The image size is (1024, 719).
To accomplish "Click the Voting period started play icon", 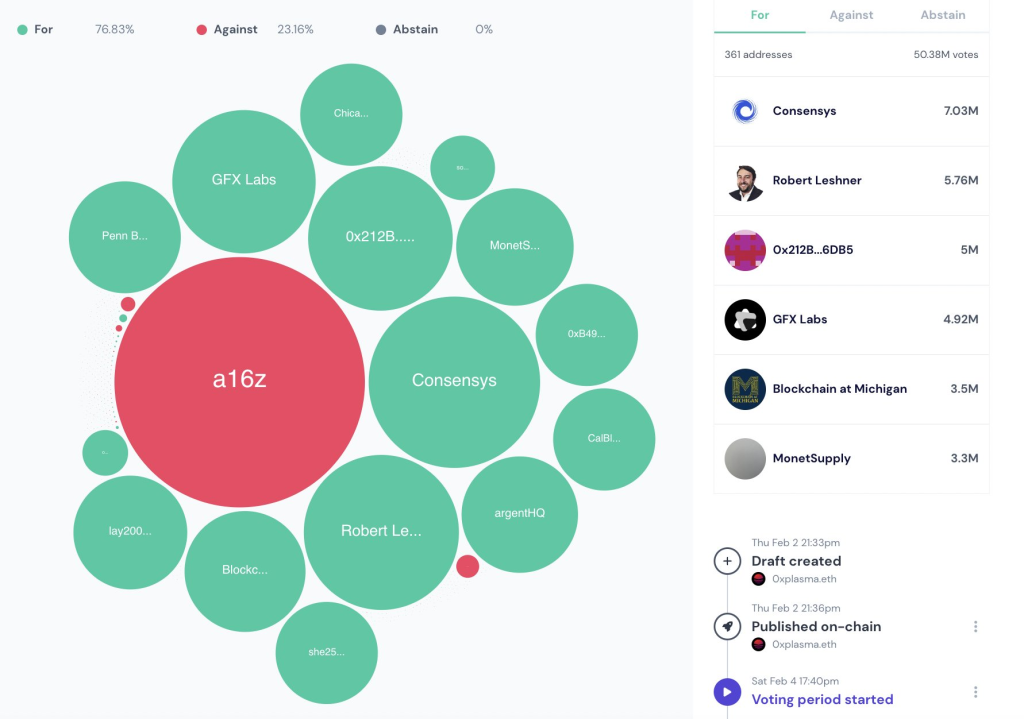I will [x=727, y=692].
